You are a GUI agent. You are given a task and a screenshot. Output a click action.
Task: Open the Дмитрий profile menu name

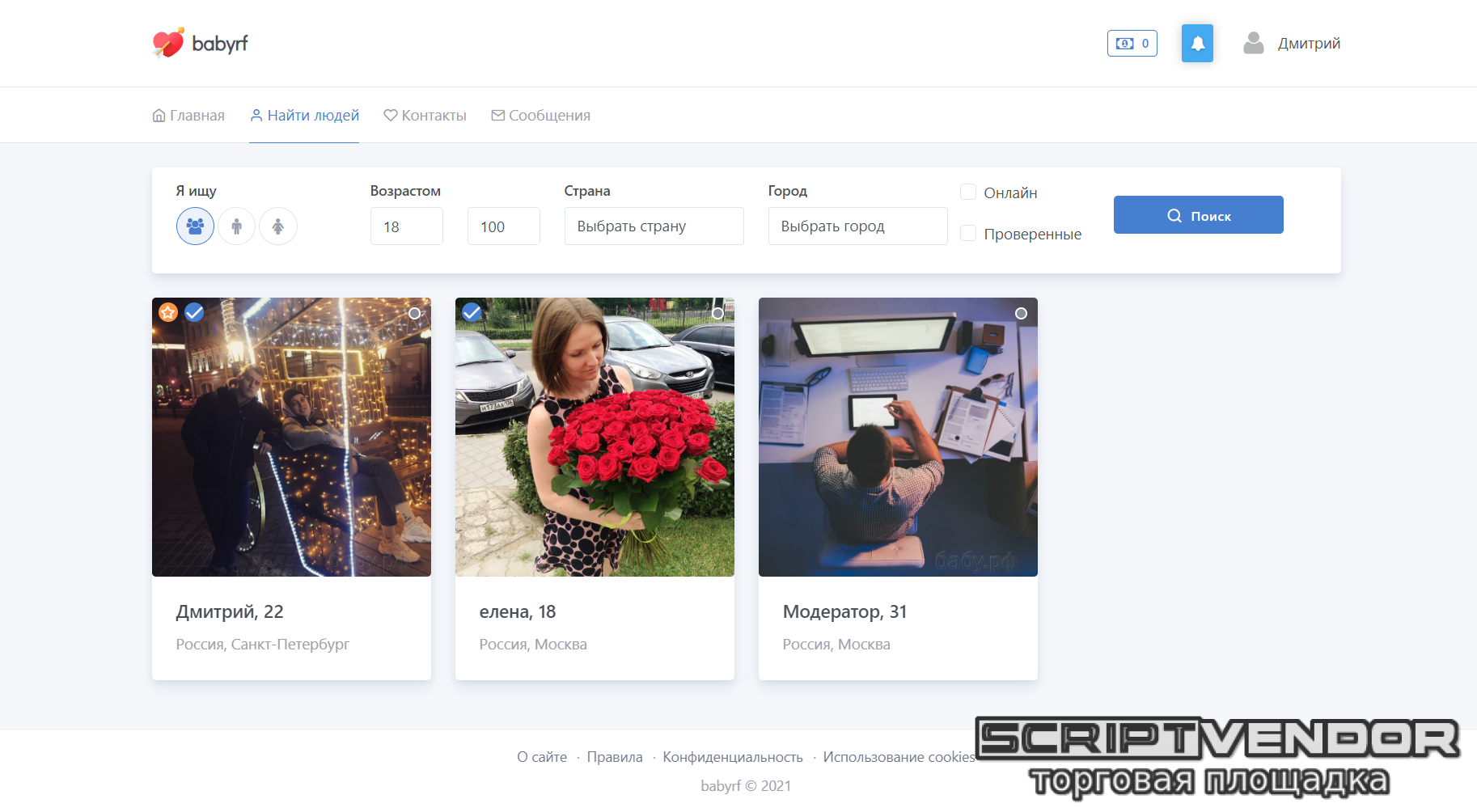coord(1309,44)
